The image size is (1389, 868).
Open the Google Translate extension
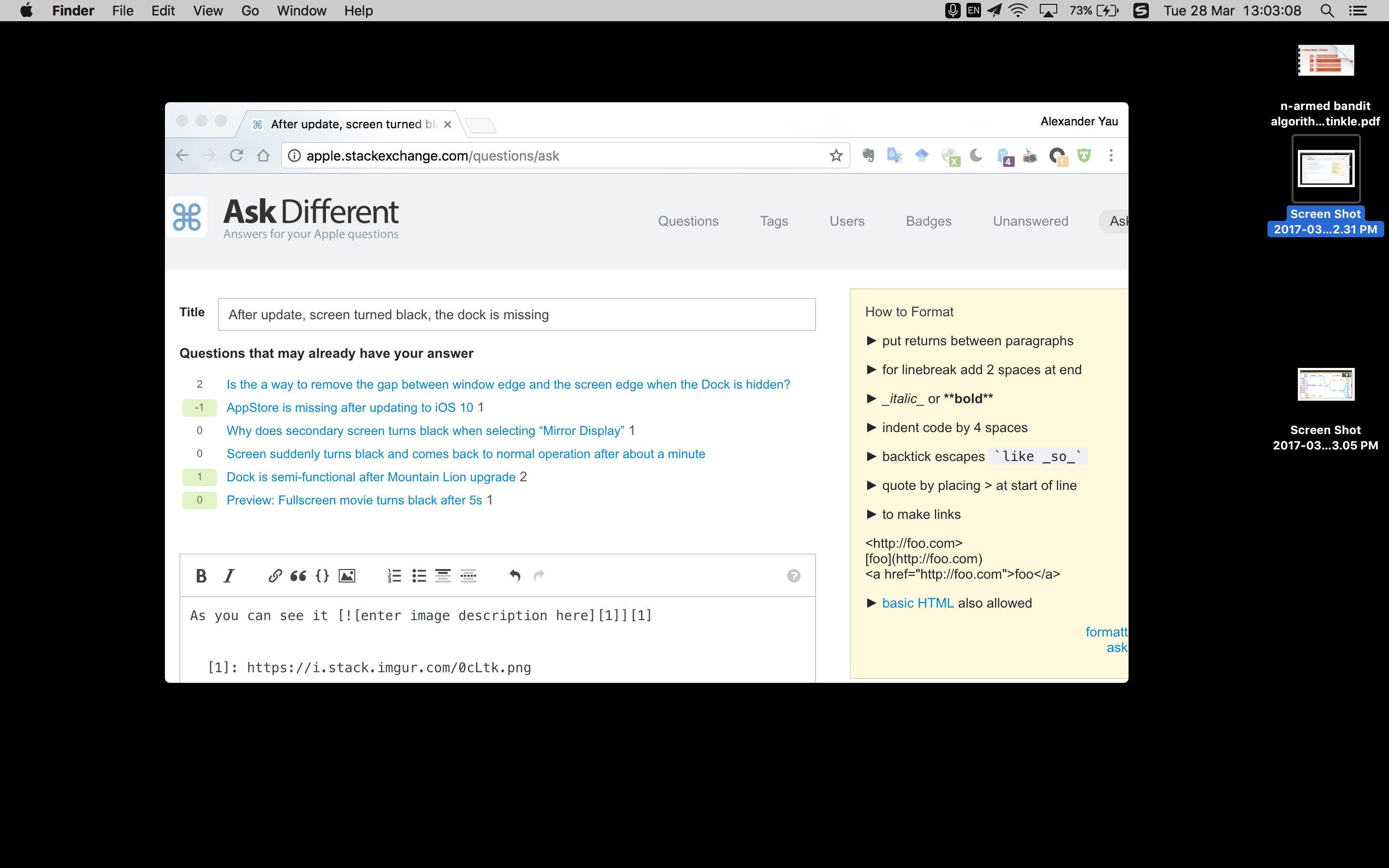(895, 156)
